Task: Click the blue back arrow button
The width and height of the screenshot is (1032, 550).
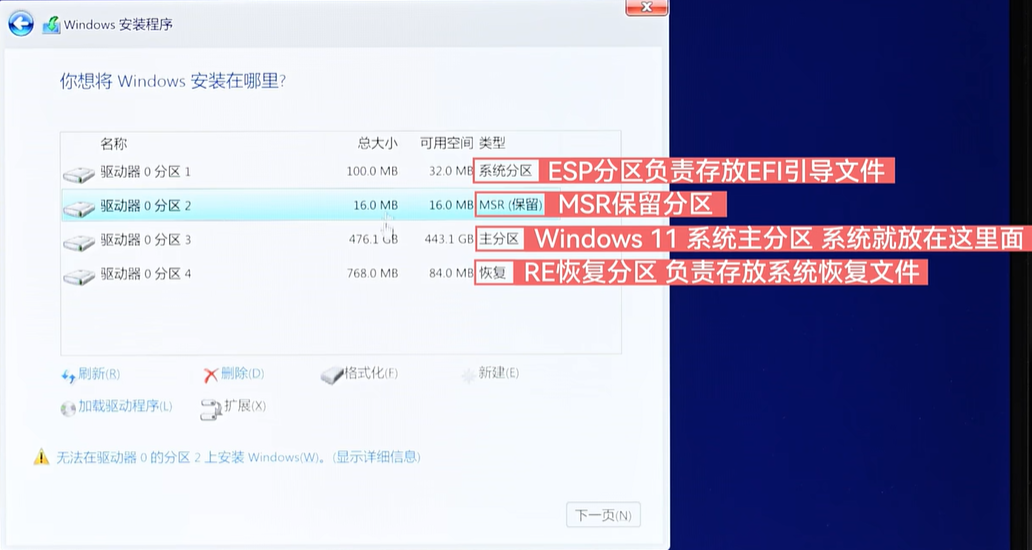Action: tap(21, 25)
